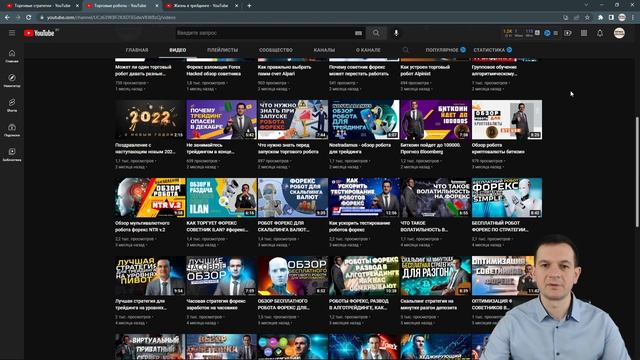Open СООБЩЕСТВО channel tab
The image size is (640, 360).
click(x=276, y=50)
